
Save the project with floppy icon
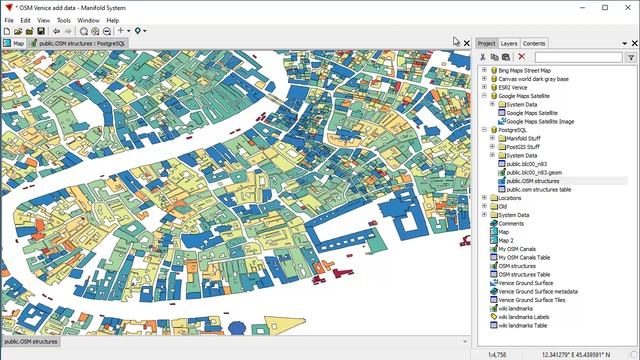41,31
